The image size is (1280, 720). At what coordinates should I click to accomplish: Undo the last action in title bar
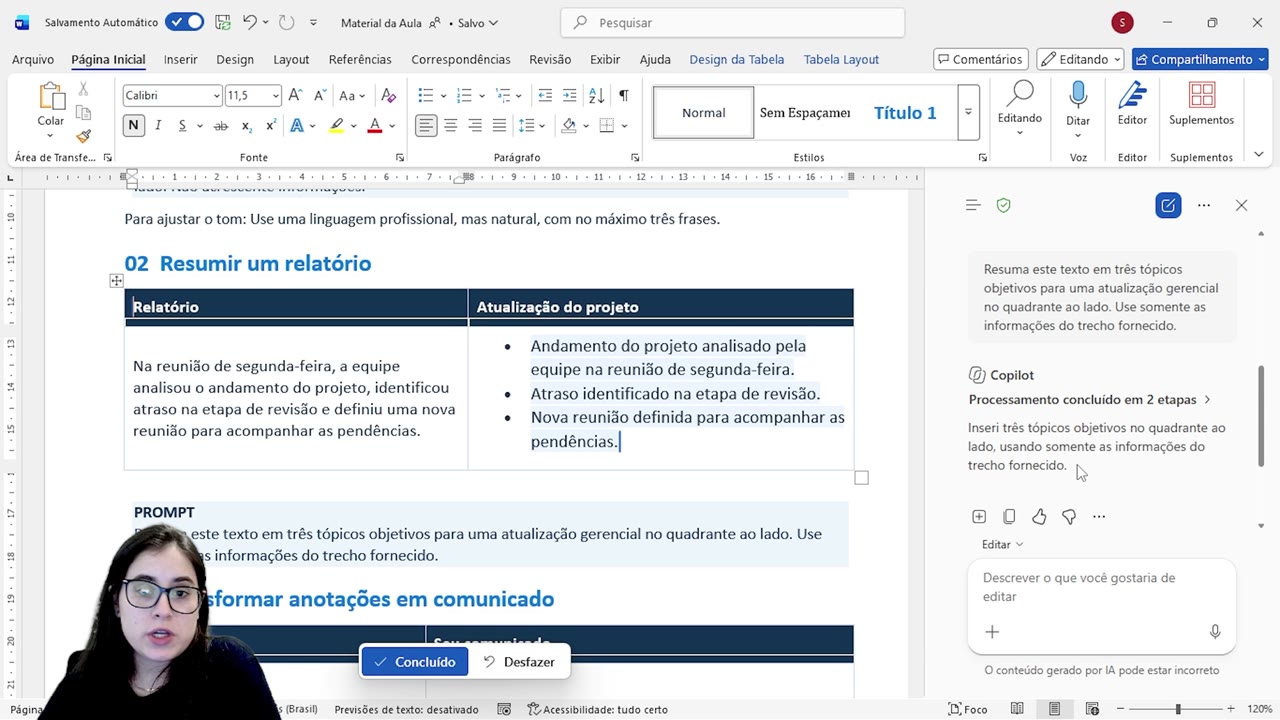[x=250, y=22]
